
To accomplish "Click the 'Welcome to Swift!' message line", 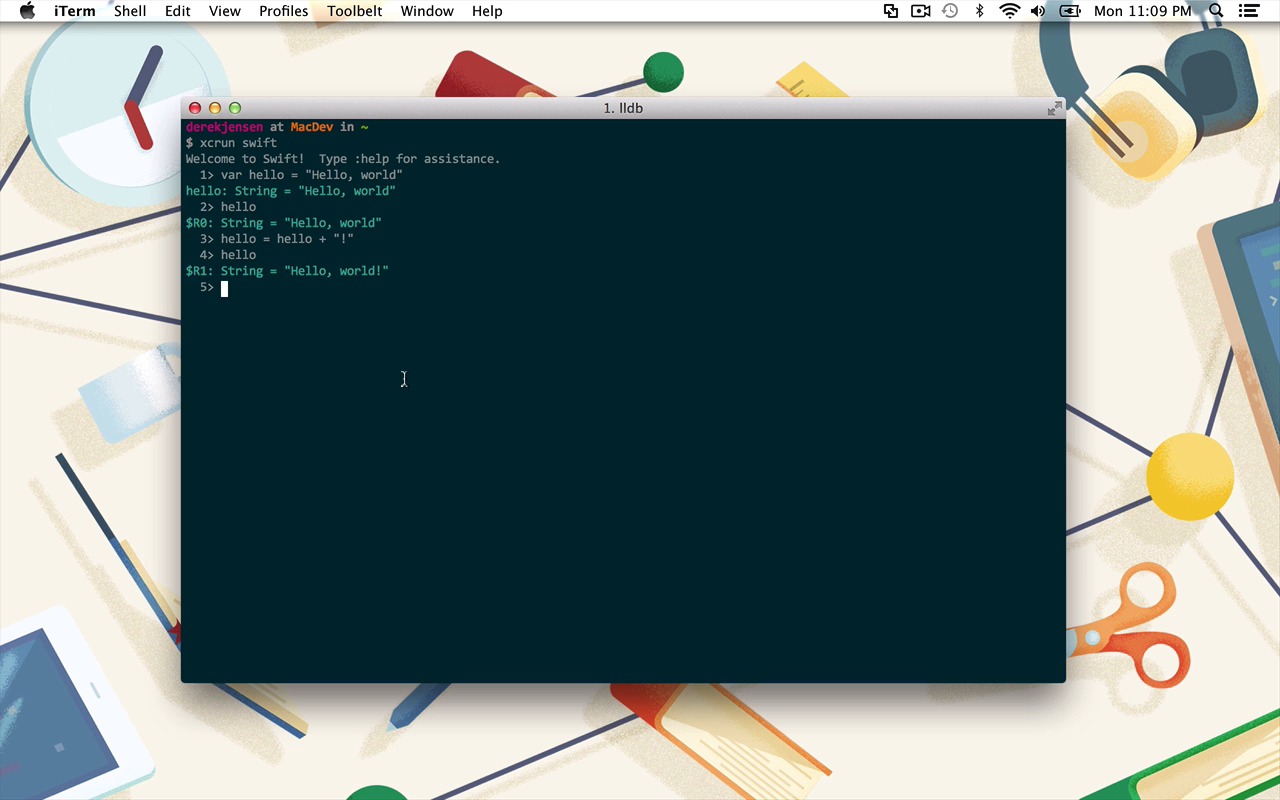I will point(343,159).
